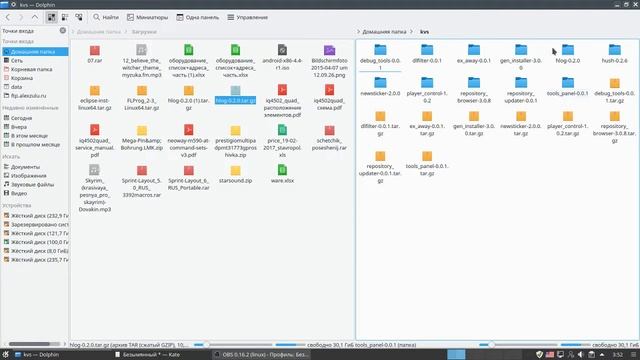640x360 pixels.
Task: Open data entry in places panel
Action: pos(35,87)
